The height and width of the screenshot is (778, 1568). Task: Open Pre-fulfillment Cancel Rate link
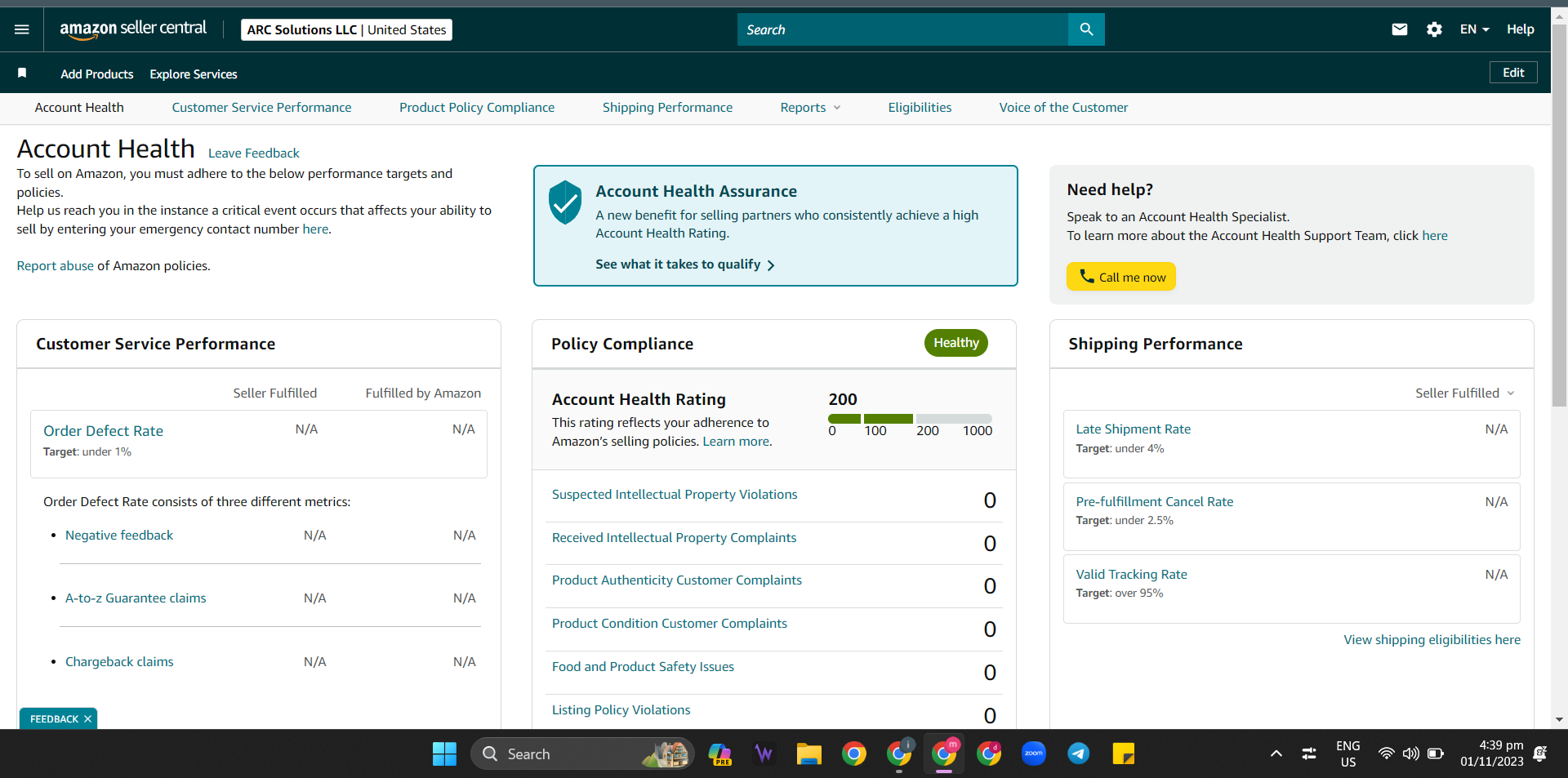(1154, 502)
